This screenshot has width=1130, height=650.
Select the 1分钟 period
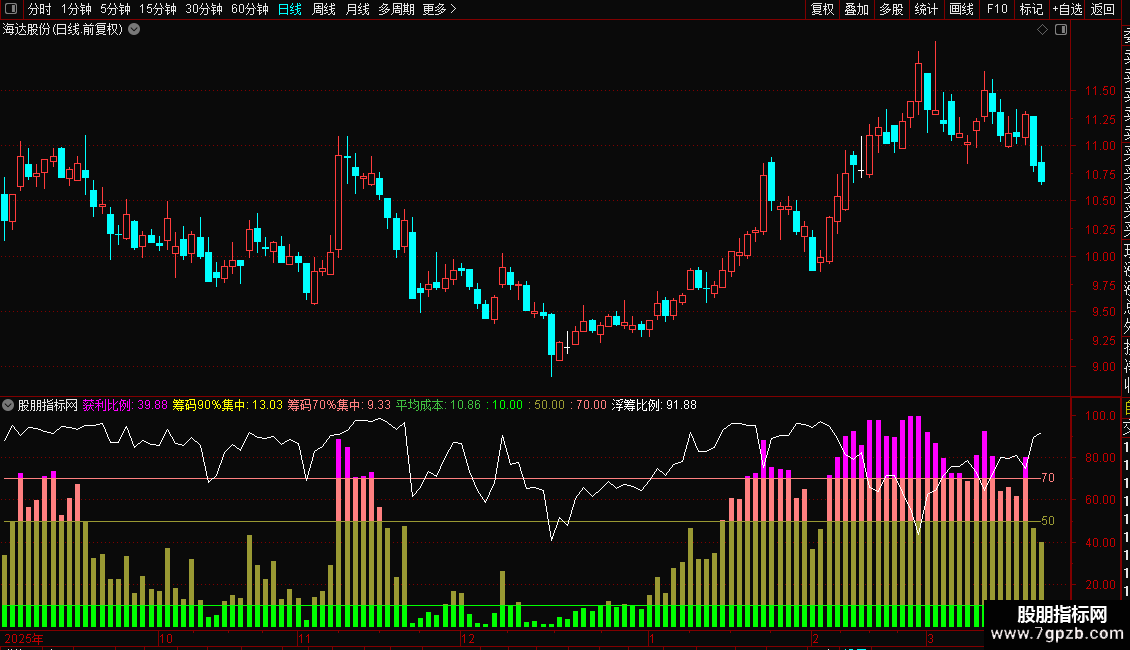[76, 9]
